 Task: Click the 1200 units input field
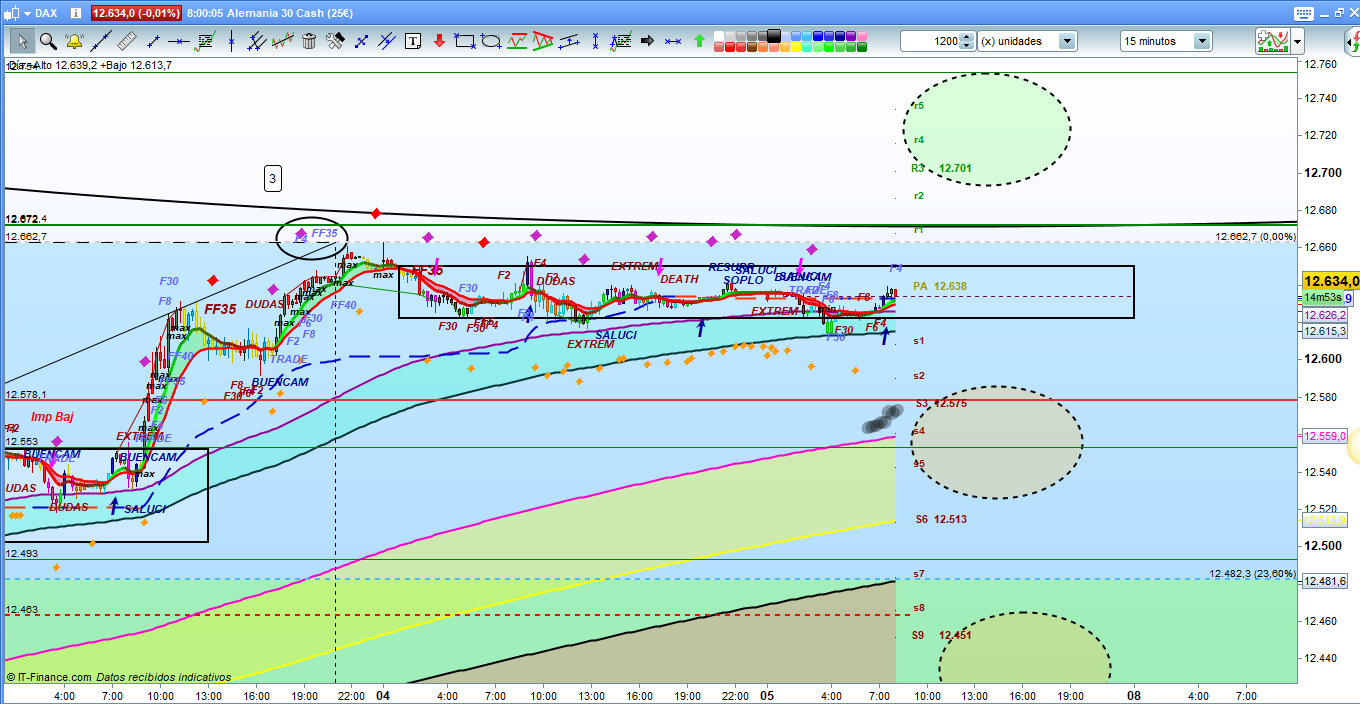pos(930,41)
